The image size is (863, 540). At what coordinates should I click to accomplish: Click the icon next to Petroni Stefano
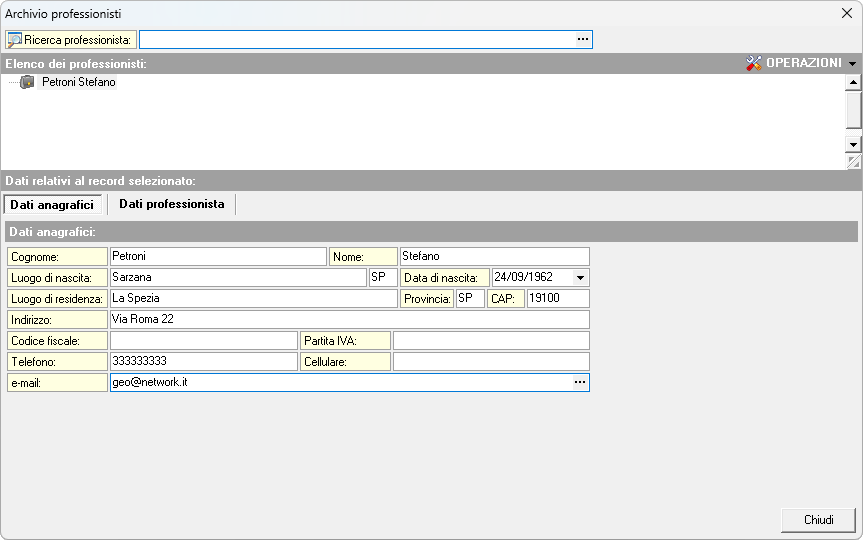(27, 83)
